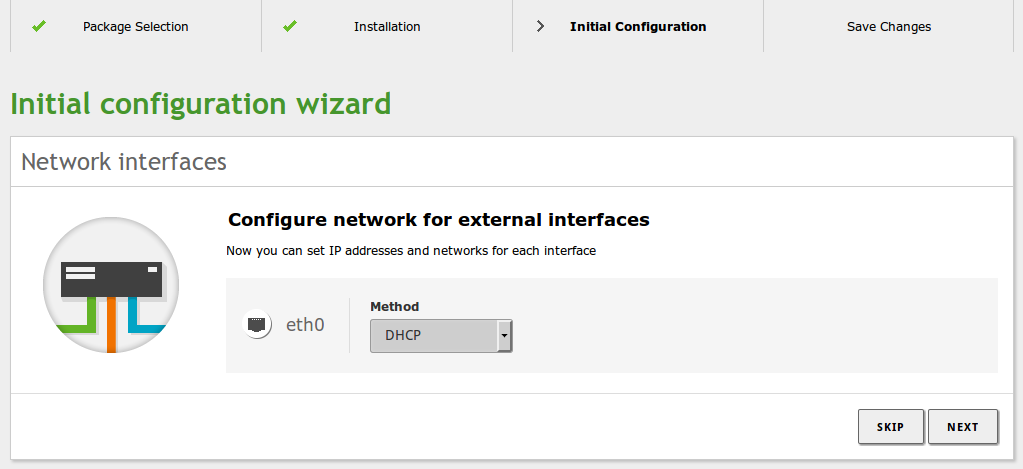Go to the Save Changes step
Screen dimensions: 1023x469
coord(889,26)
